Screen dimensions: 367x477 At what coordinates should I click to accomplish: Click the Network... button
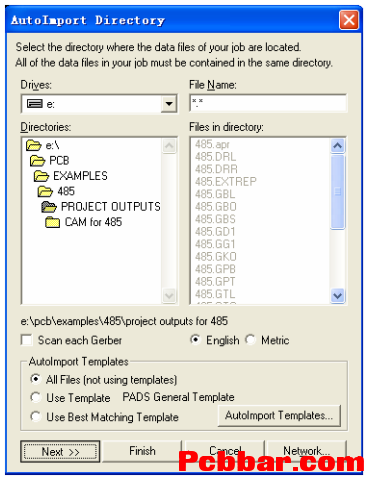(307, 451)
